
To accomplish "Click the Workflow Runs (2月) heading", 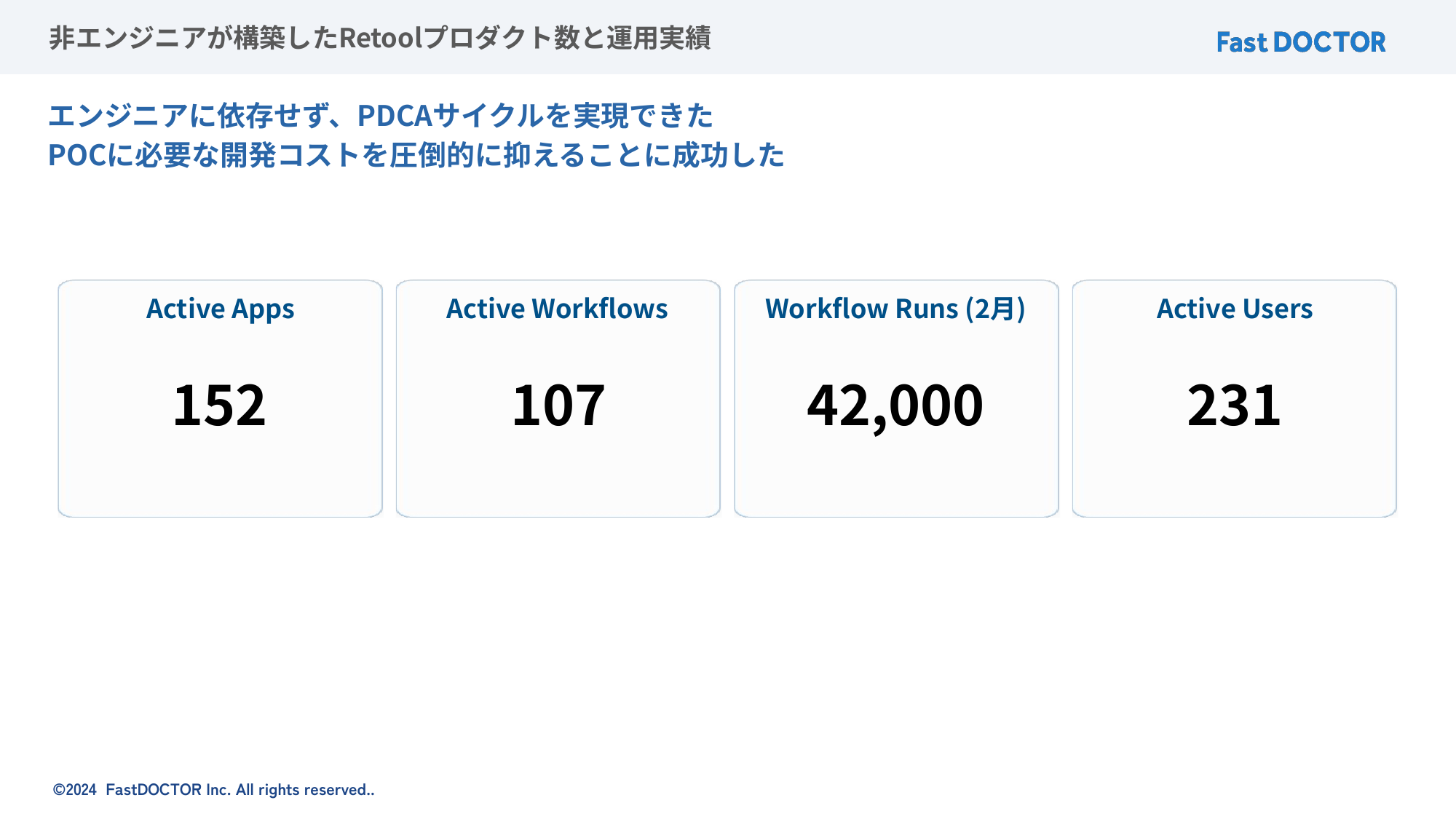I will [895, 309].
